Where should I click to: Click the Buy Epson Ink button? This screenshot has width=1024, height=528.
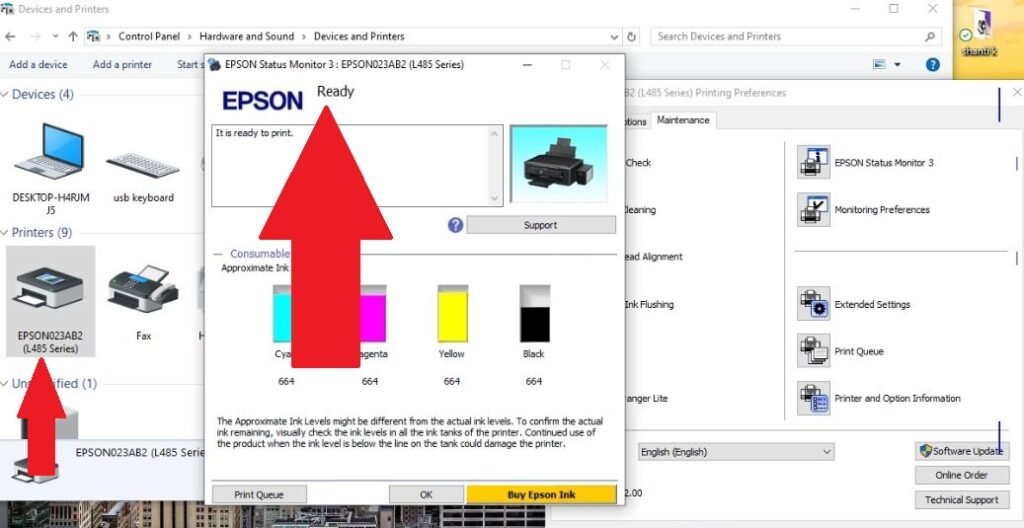[541, 495]
